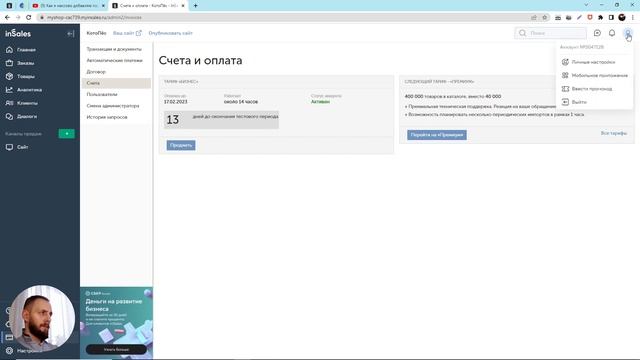Click the 13 days remaining counter
640x360 pixels.
[173, 120]
